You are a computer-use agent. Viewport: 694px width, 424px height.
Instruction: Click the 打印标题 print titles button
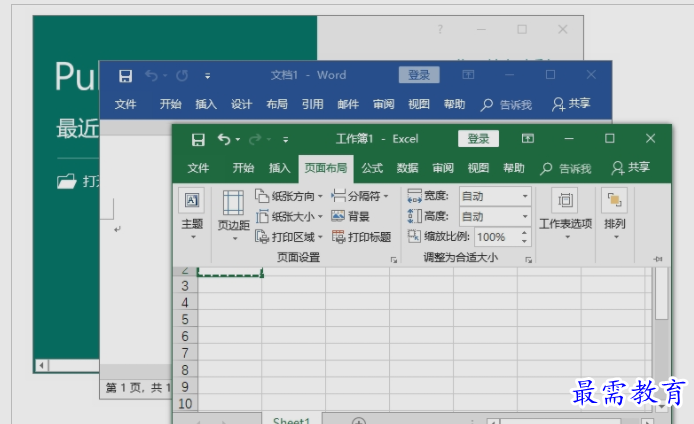pyautogui.click(x=361, y=237)
